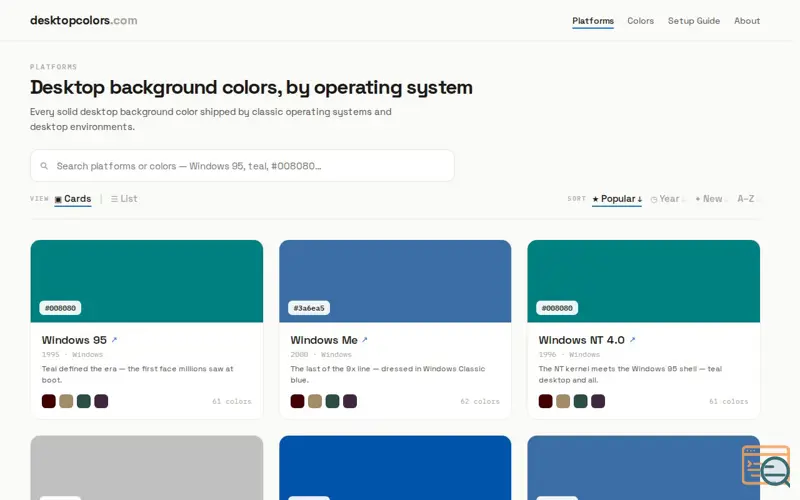Copy #008080 hex badge on Windows 95 card
Viewport: 800px width, 500px height.
(60, 308)
